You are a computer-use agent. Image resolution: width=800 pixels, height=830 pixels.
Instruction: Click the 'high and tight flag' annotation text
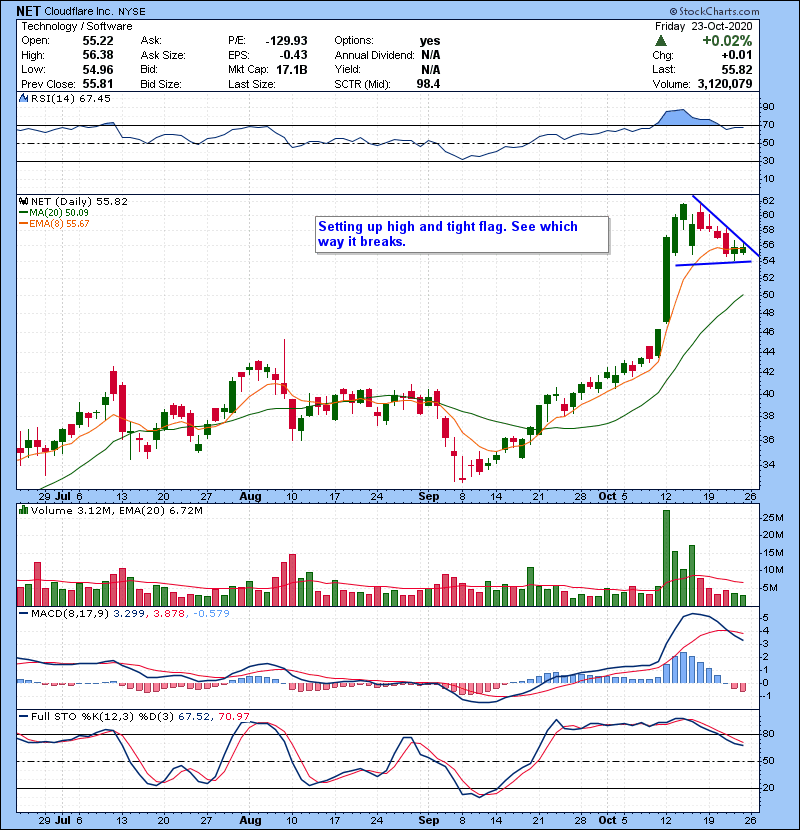pyautogui.click(x=446, y=227)
